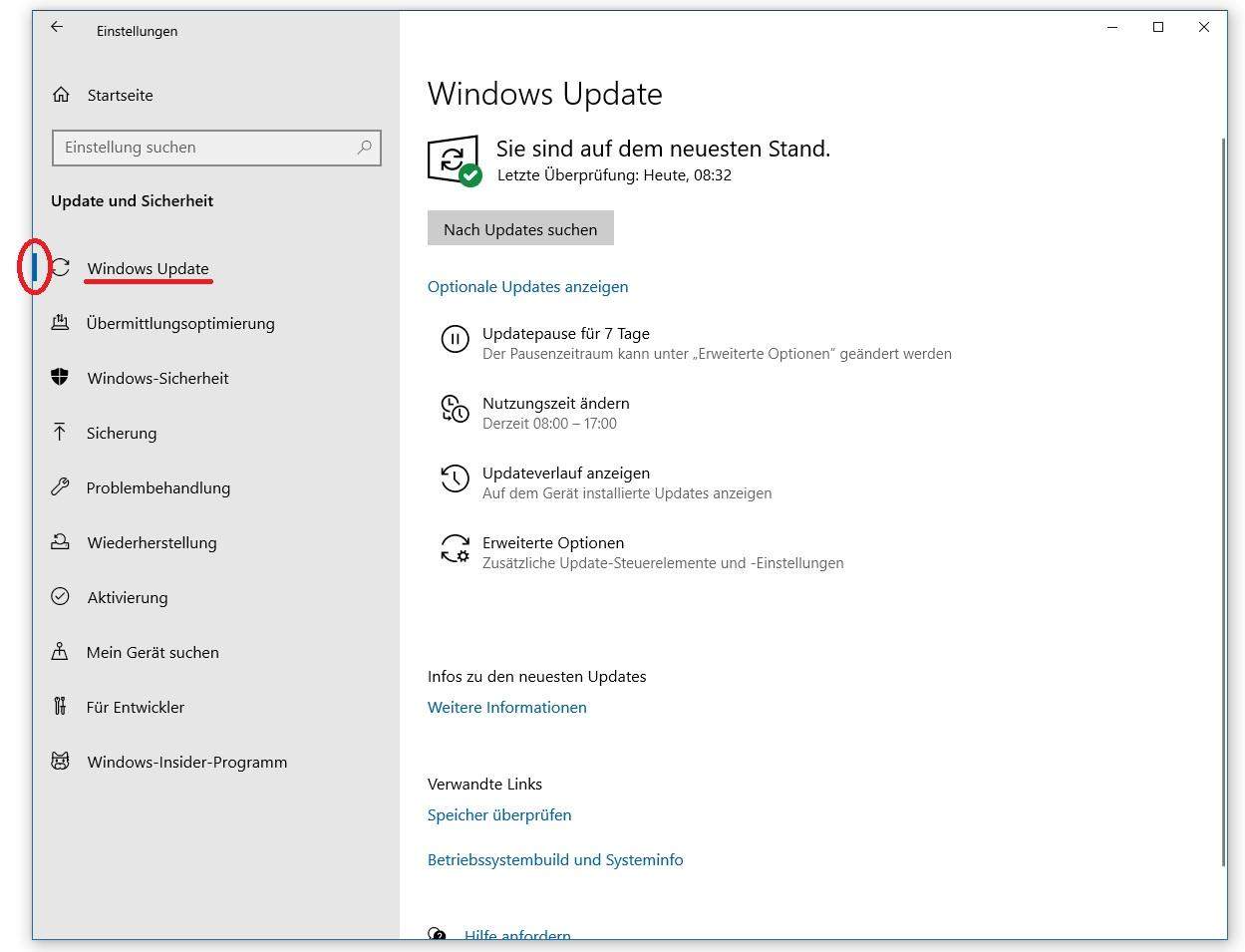Screen dimensions: 1245x952
Task: Select Windows Update in the sidebar
Action: [148, 268]
